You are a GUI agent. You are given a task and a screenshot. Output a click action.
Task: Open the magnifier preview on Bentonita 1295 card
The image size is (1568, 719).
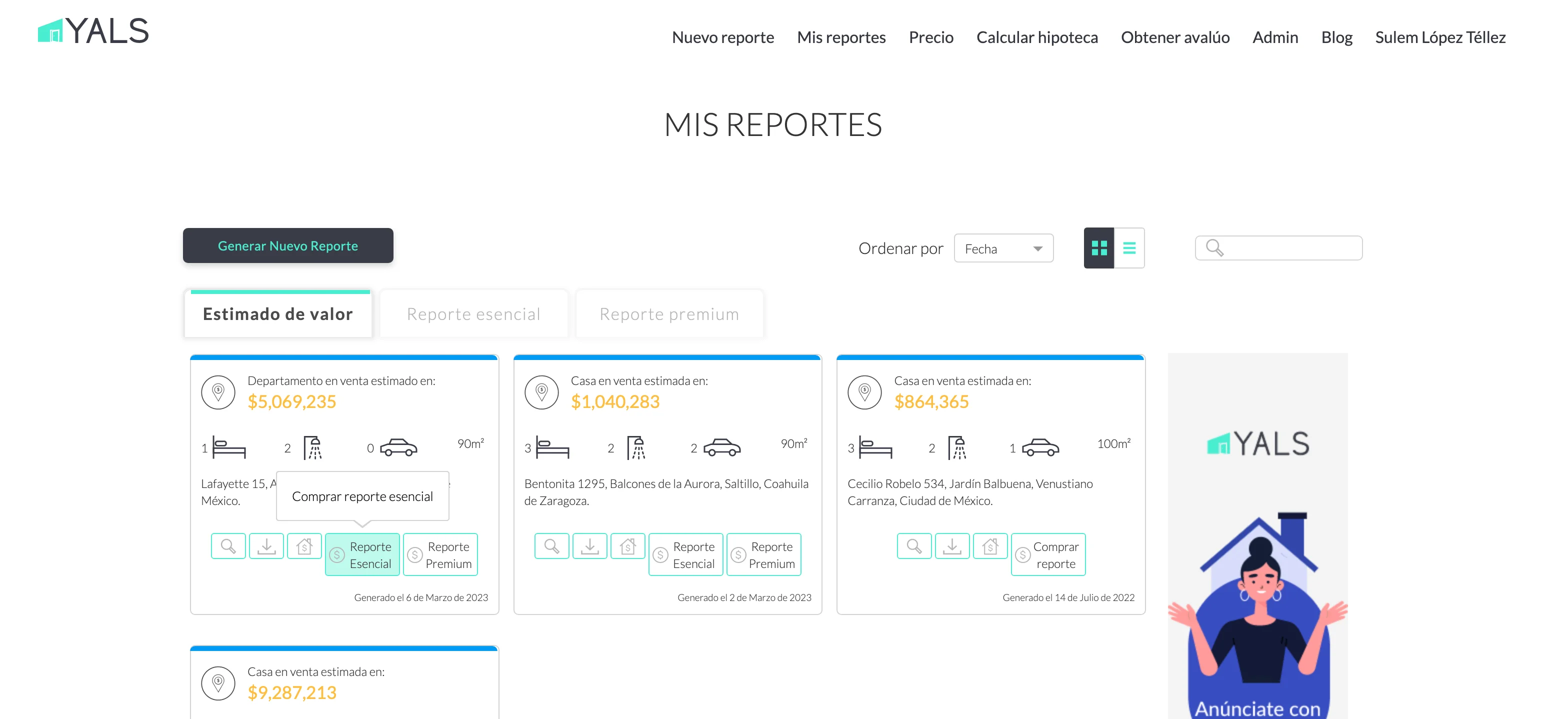(551, 545)
